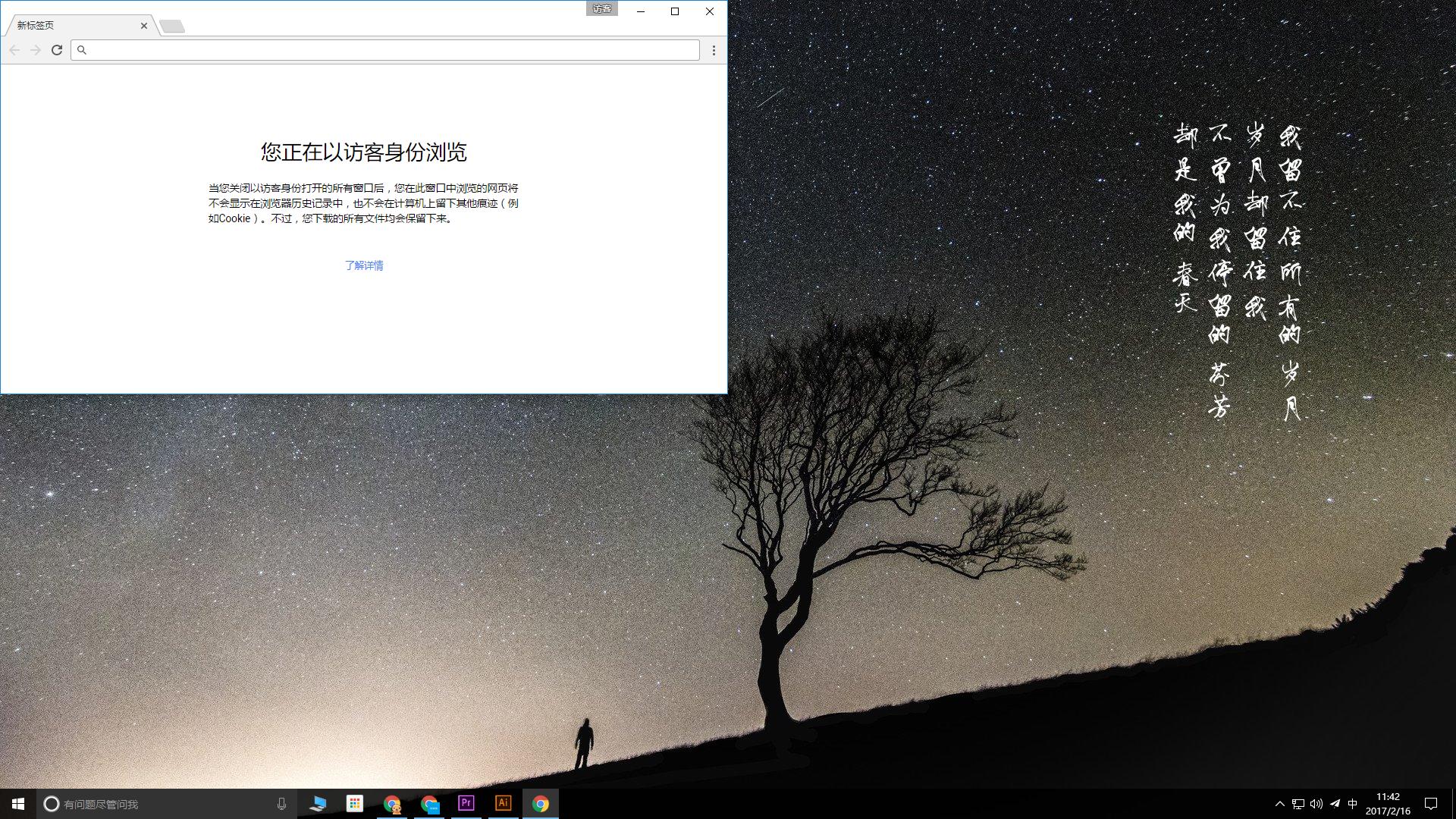Expand hidden tray icons with the up arrow
The width and height of the screenshot is (1456, 819).
(x=1279, y=804)
